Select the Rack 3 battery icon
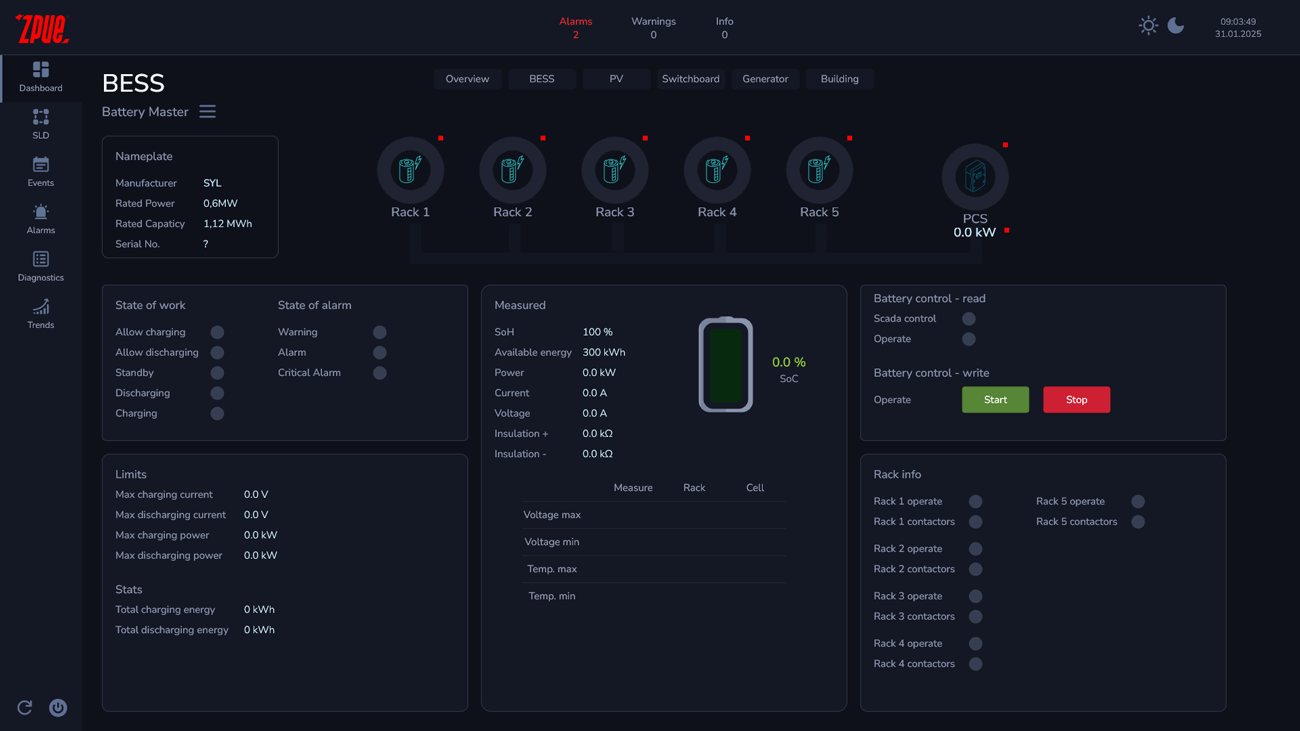 [x=615, y=171]
